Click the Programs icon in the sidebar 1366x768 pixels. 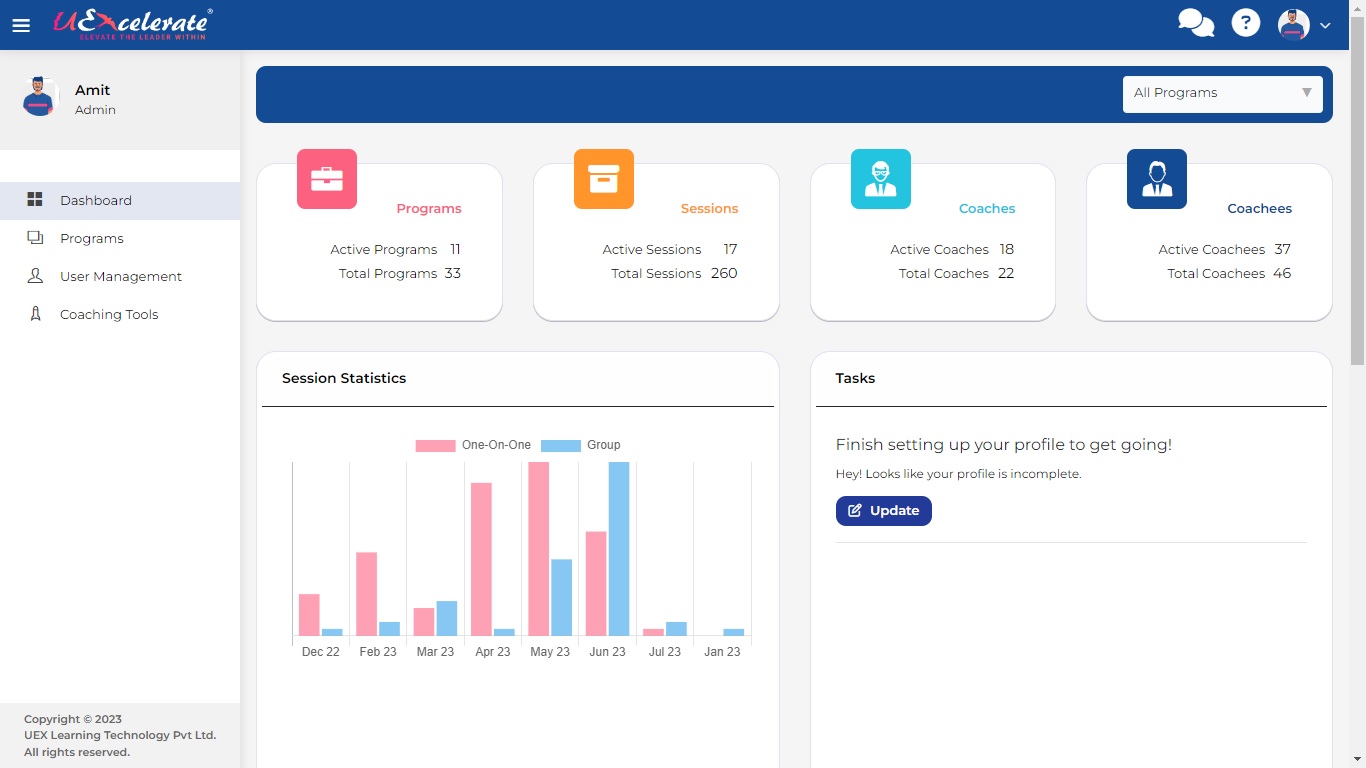(35, 238)
